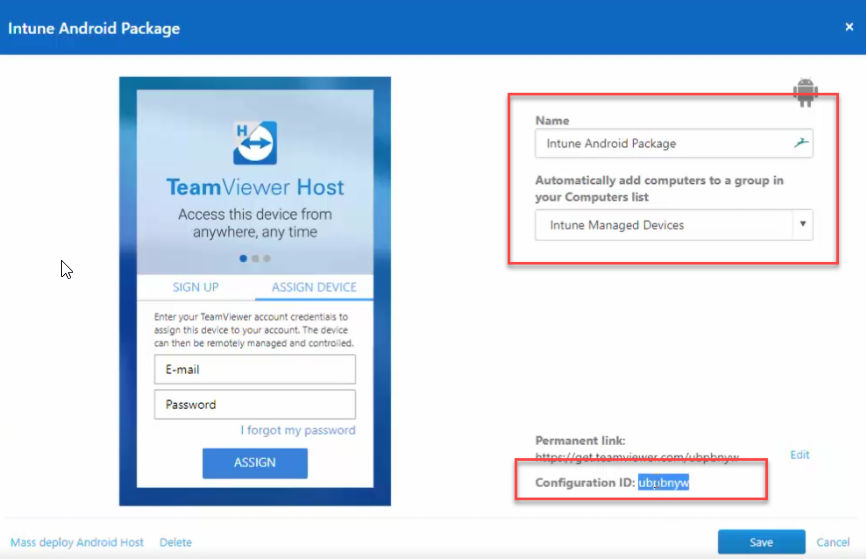Screen dimensions: 866x559
Task: Click the Android robot icon
Action: point(805,92)
